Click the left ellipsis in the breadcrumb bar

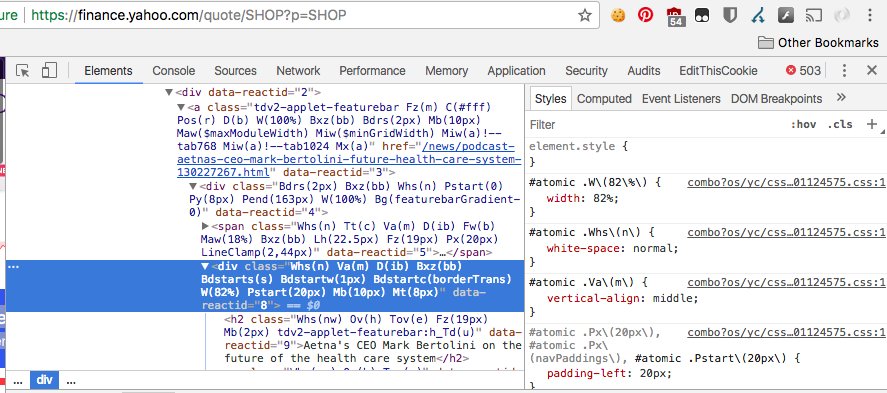[18, 381]
